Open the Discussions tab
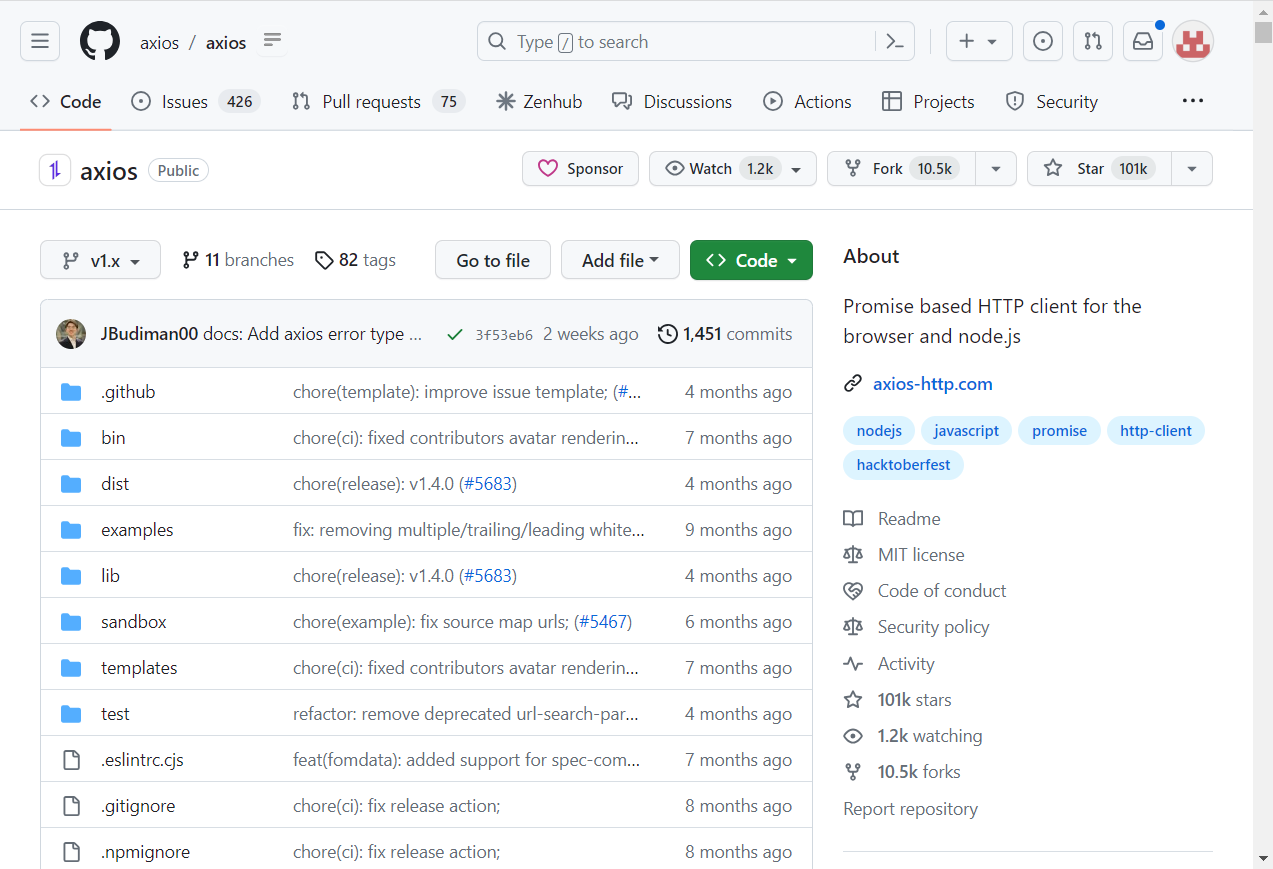Image resolution: width=1273 pixels, height=869 pixels. tap(672, 101)
